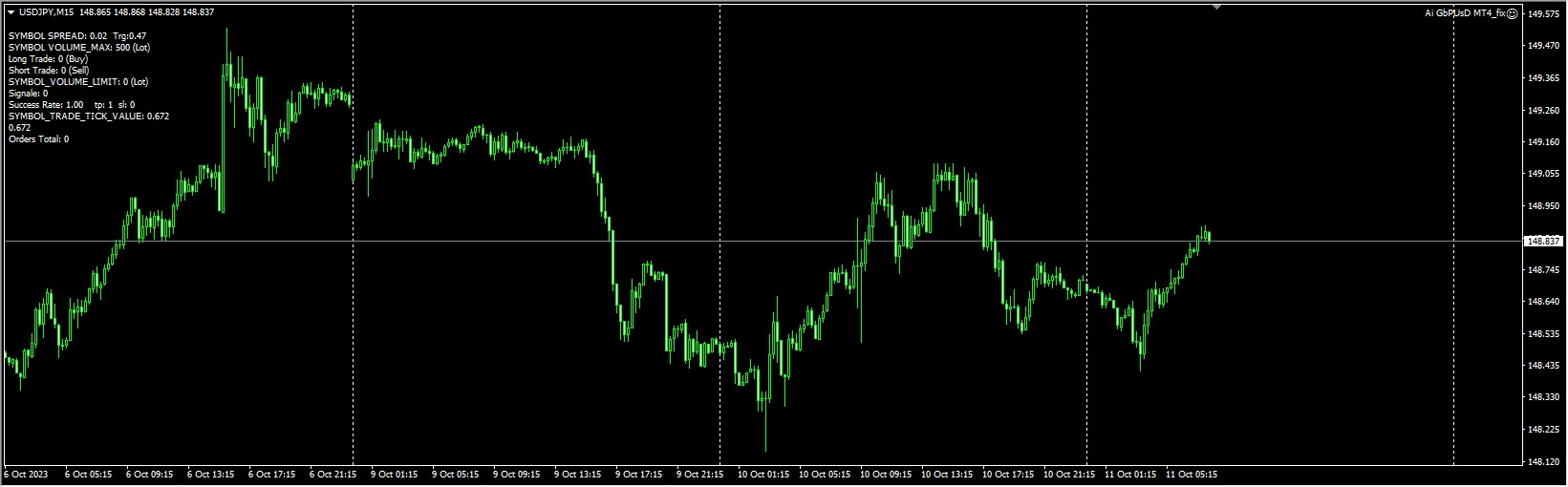Click the 'SYMBOL_VOLUME_LIMIT: 0 (Lot)' line
The width and height of the screenshot is (1568, 487).
click(x=78, y=81)
